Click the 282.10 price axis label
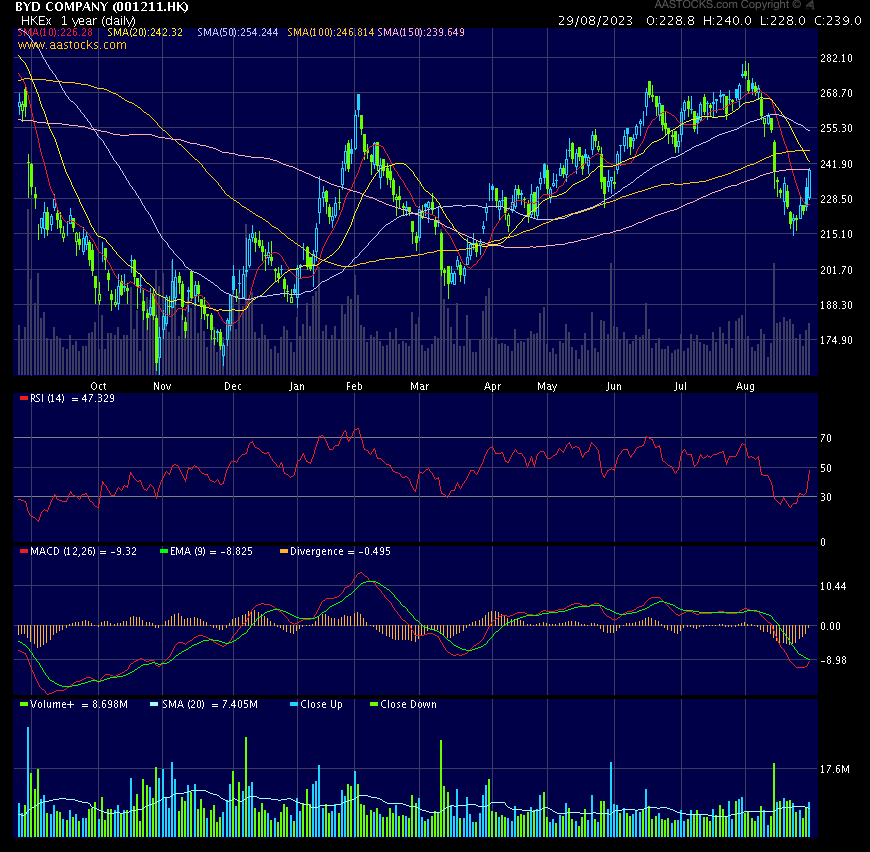 coord(836,58)
